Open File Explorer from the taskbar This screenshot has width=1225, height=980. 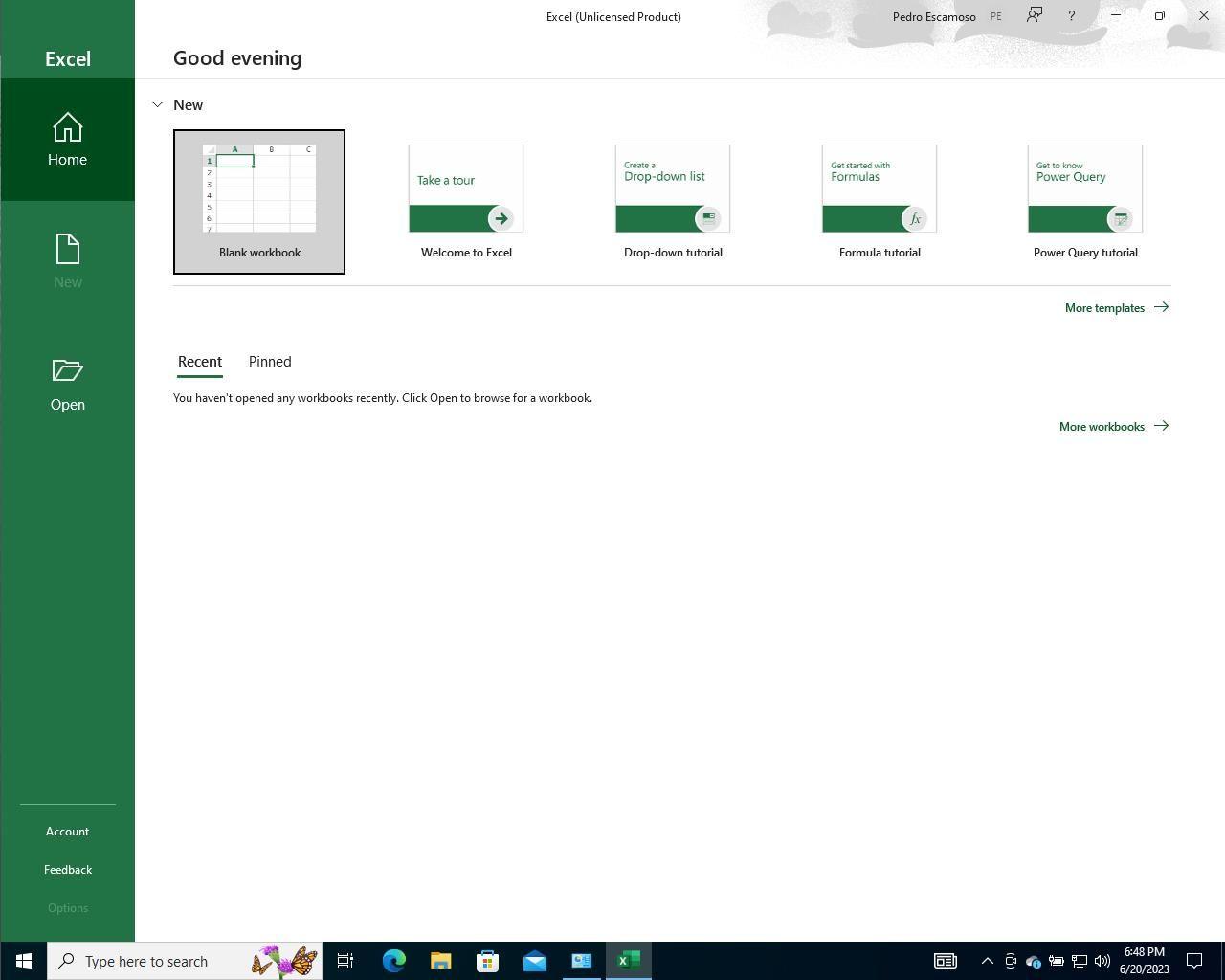pos(440,961)
